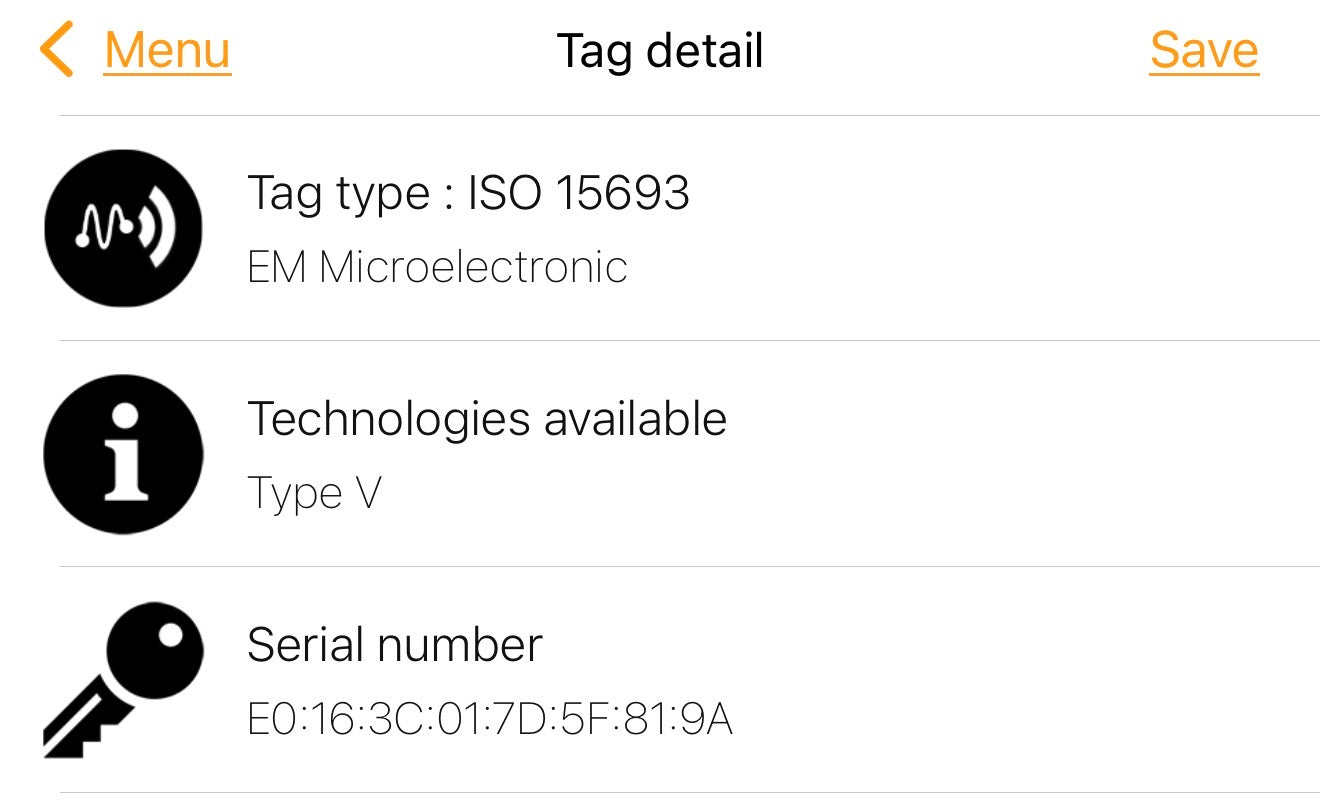Click the "Serial number" heading

[394, 645]
